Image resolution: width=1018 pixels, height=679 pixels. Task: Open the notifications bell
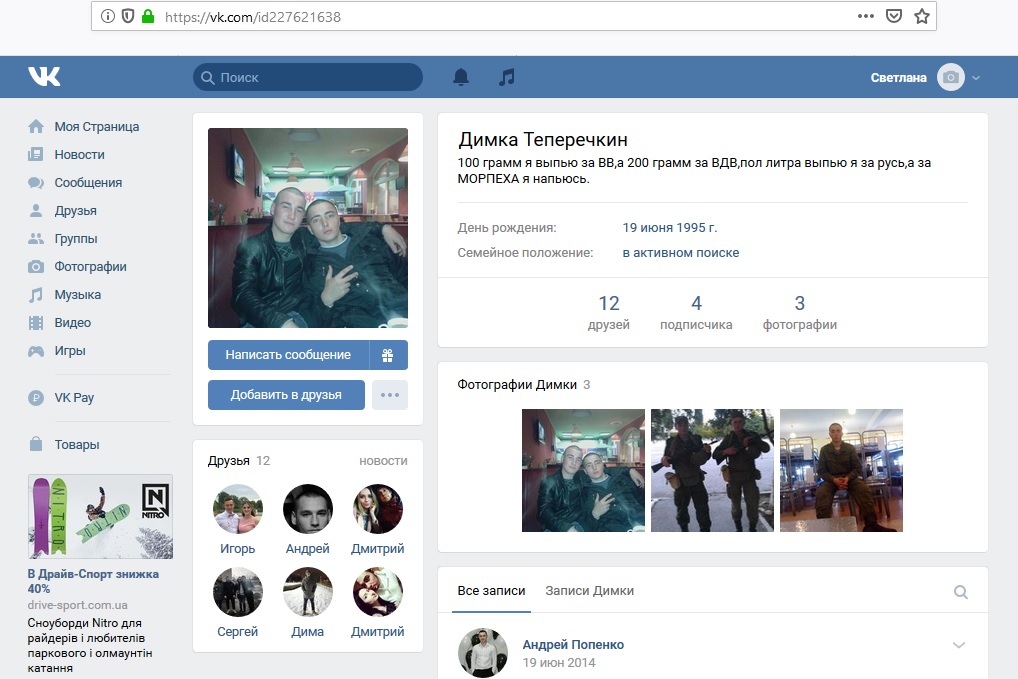pyautogui.click(x=461, y=77)
